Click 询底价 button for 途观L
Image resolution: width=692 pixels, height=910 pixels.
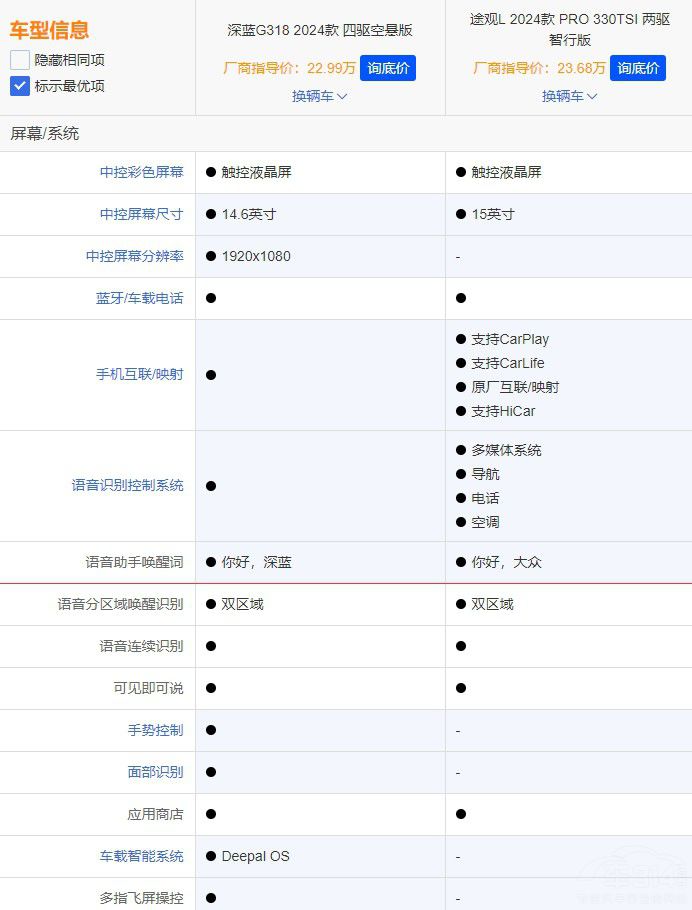click(x=638, y=68)
